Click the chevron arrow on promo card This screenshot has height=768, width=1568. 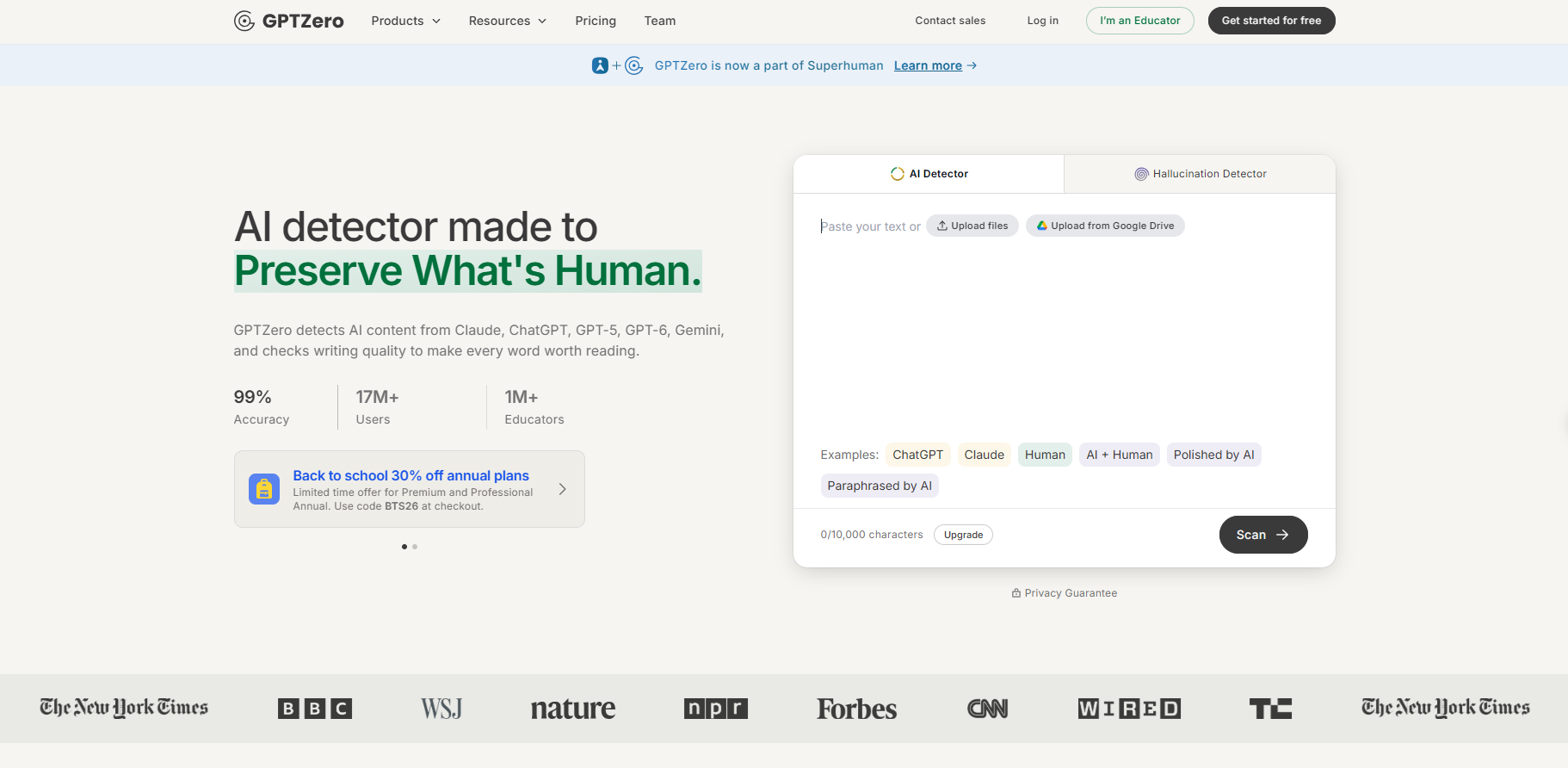tap(562, 489)
